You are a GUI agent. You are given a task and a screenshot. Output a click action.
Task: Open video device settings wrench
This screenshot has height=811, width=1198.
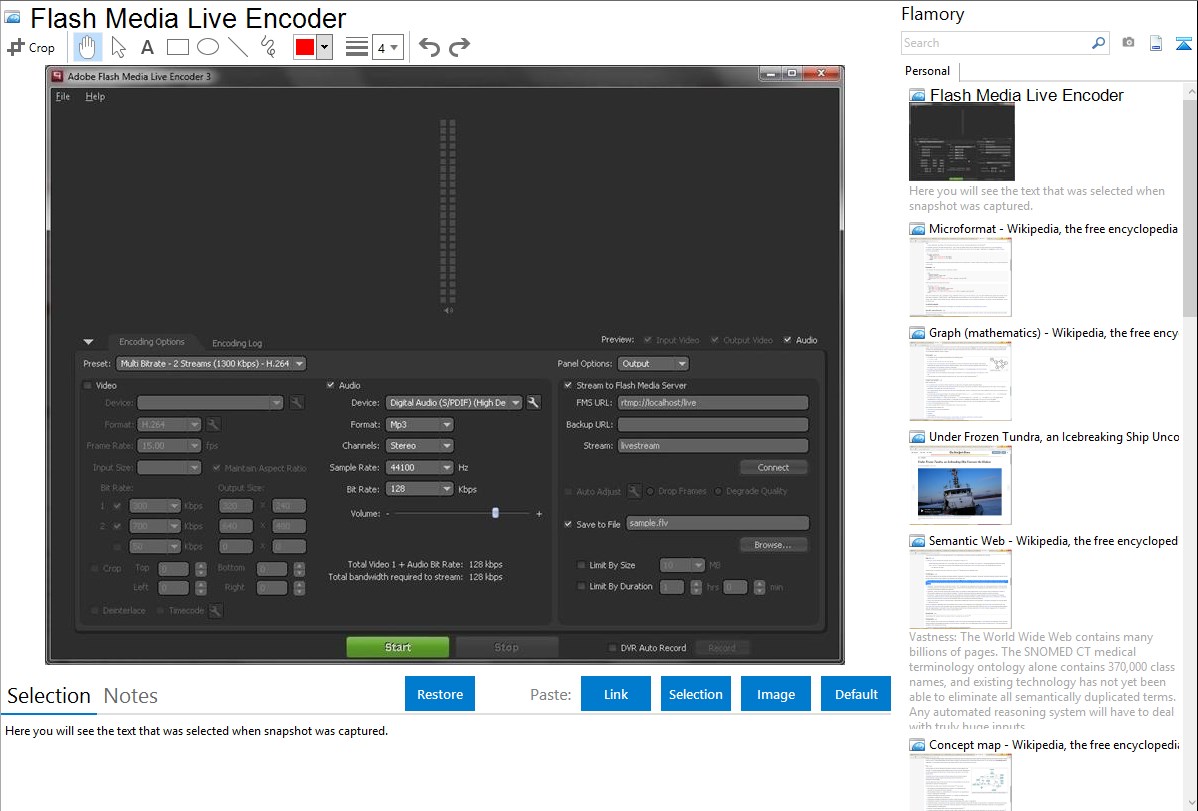coord(296,402)
